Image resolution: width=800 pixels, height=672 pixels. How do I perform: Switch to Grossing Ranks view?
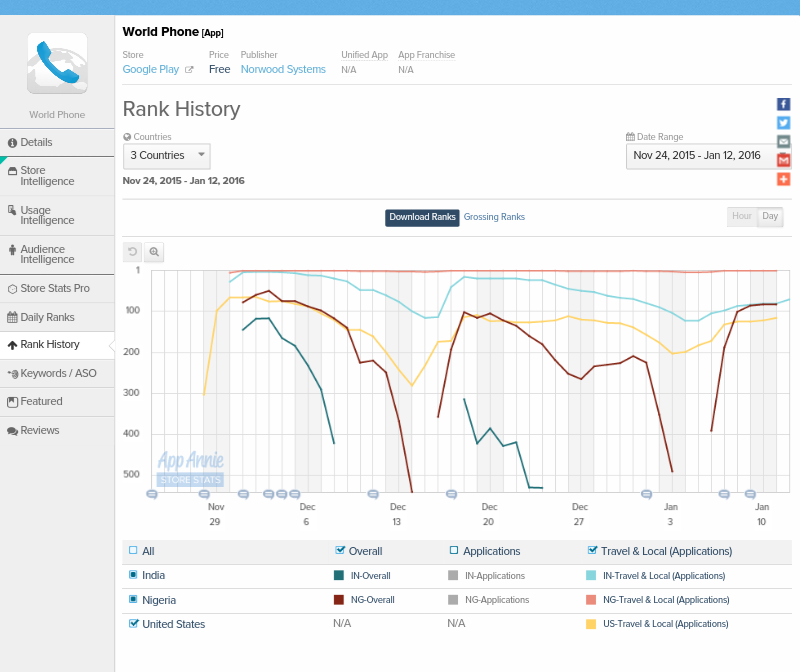(494, 217)
